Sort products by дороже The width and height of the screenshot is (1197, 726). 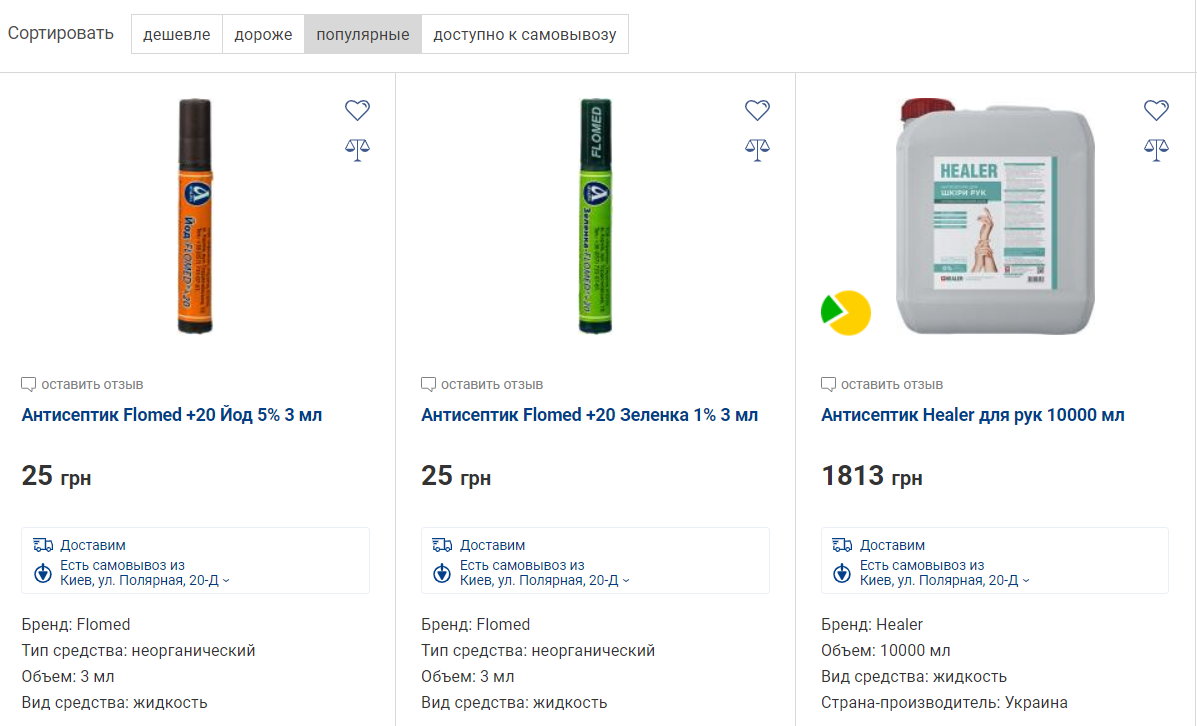click(x=263, y=34)
